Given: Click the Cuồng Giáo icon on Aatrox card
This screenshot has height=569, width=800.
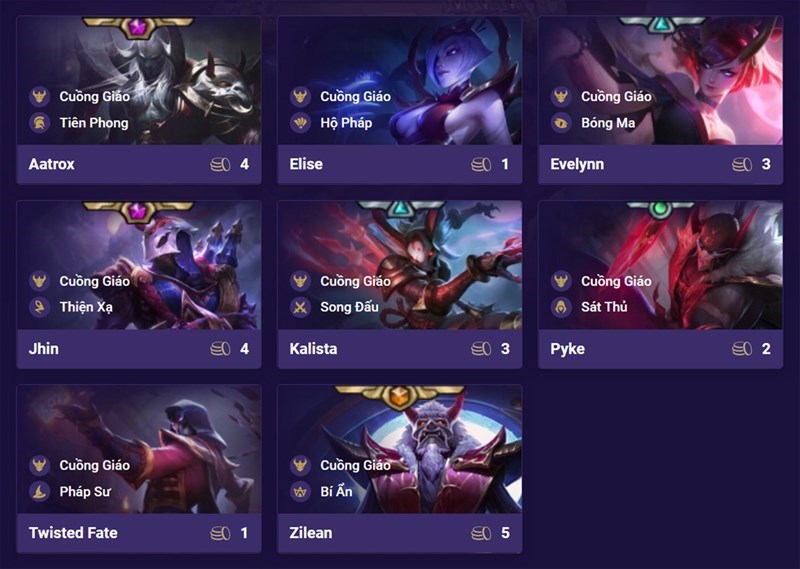Looking at the screenshot, I should (x=39, y=96).
